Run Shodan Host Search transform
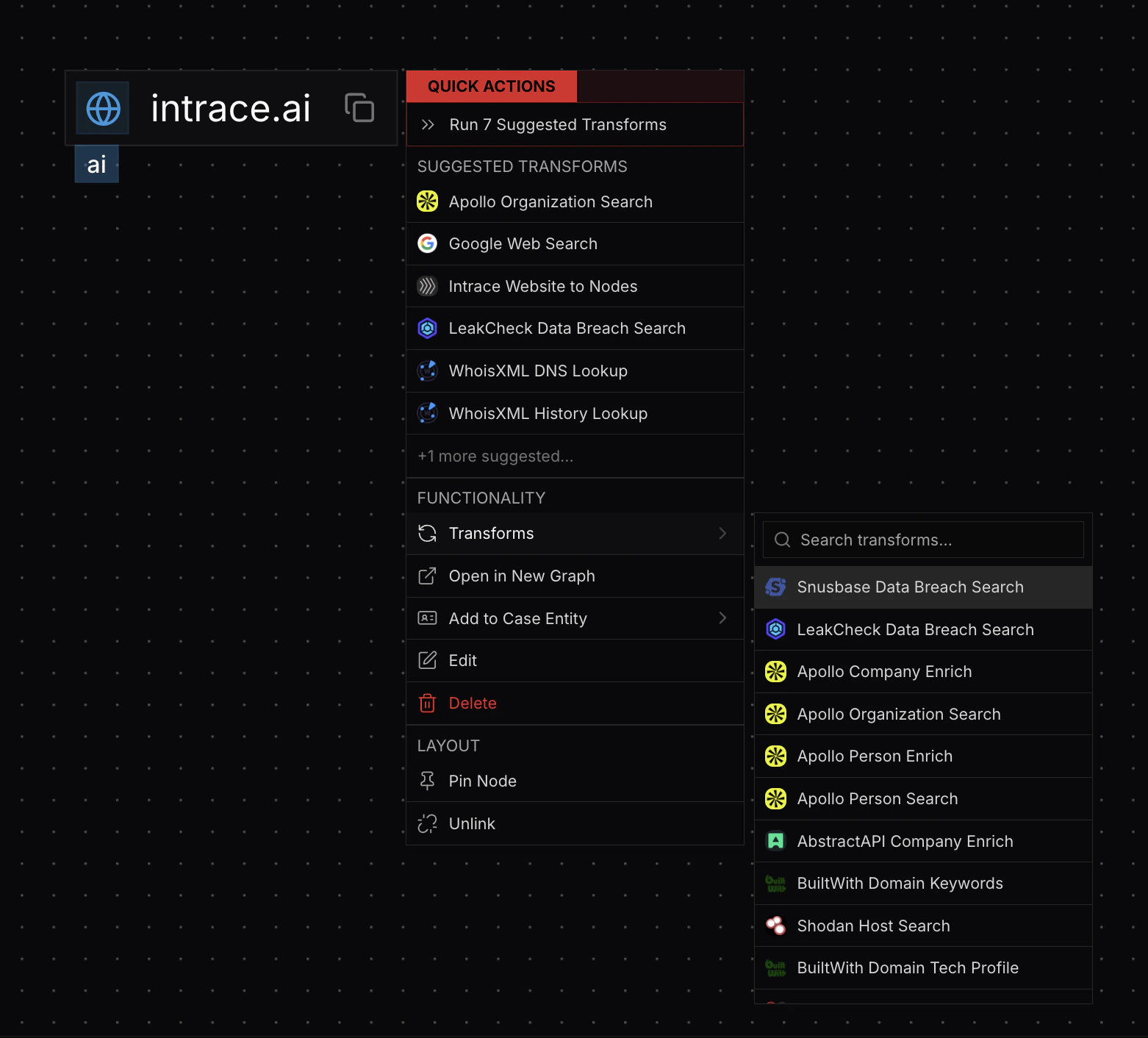Screen dimensions: 1148x1038 pyautogui.click(x=923, y=926)
